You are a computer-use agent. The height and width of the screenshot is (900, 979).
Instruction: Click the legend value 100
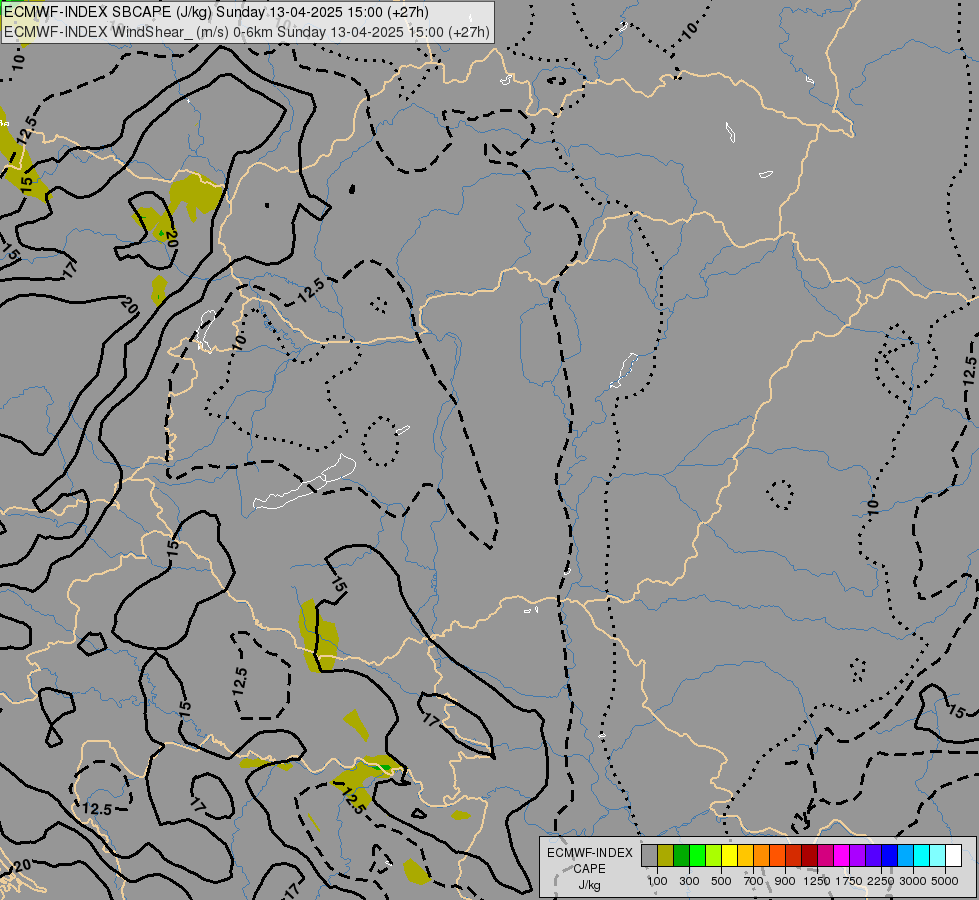657,881
